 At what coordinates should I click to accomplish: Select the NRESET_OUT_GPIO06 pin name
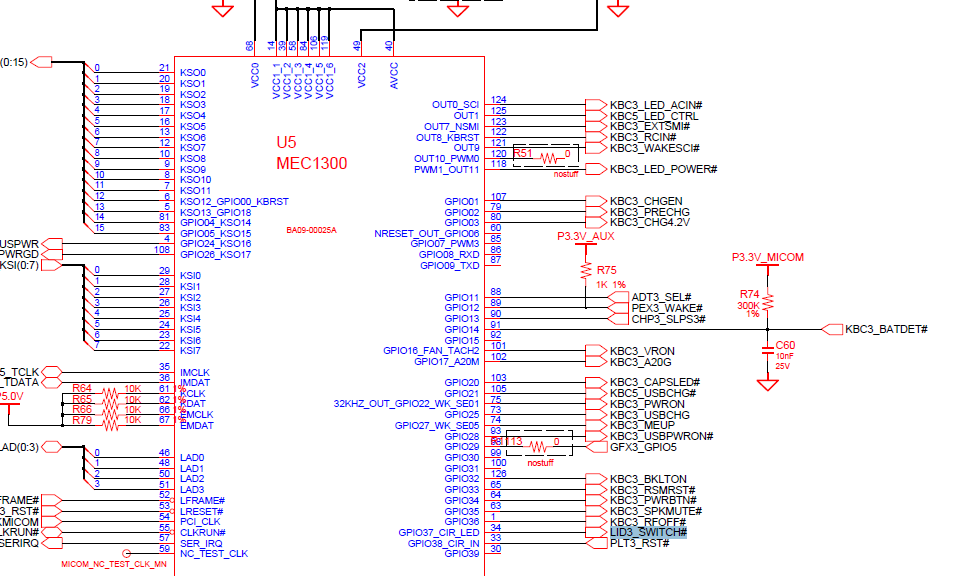point(426,234)
